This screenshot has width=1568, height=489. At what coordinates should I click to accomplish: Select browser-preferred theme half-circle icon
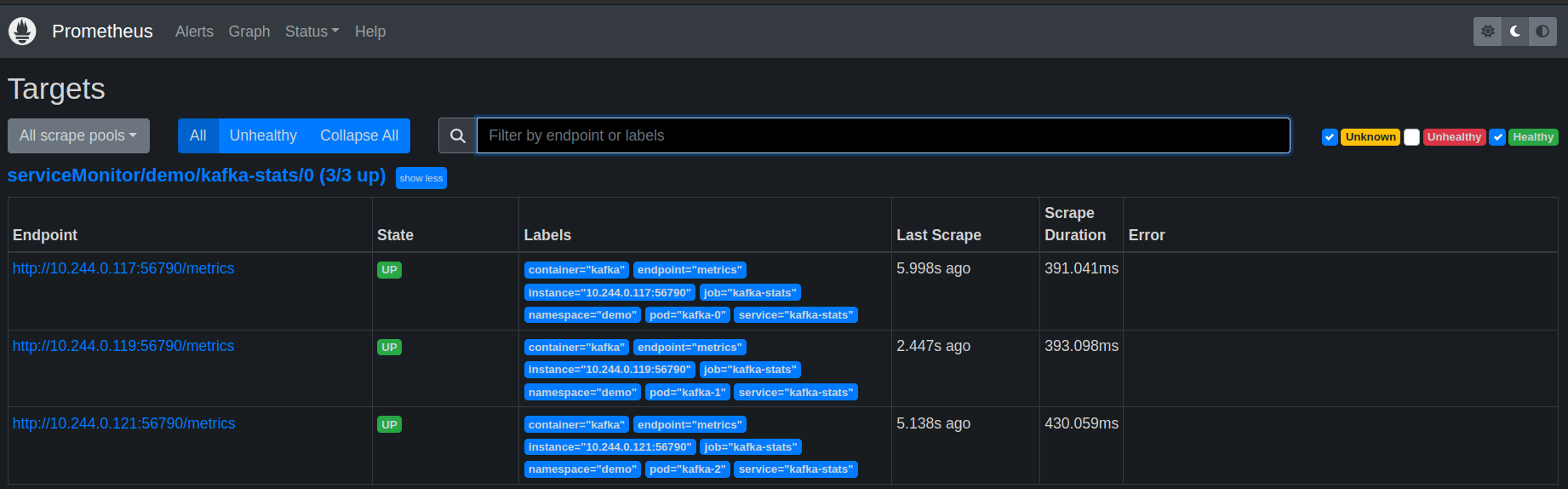(1542, 32)
